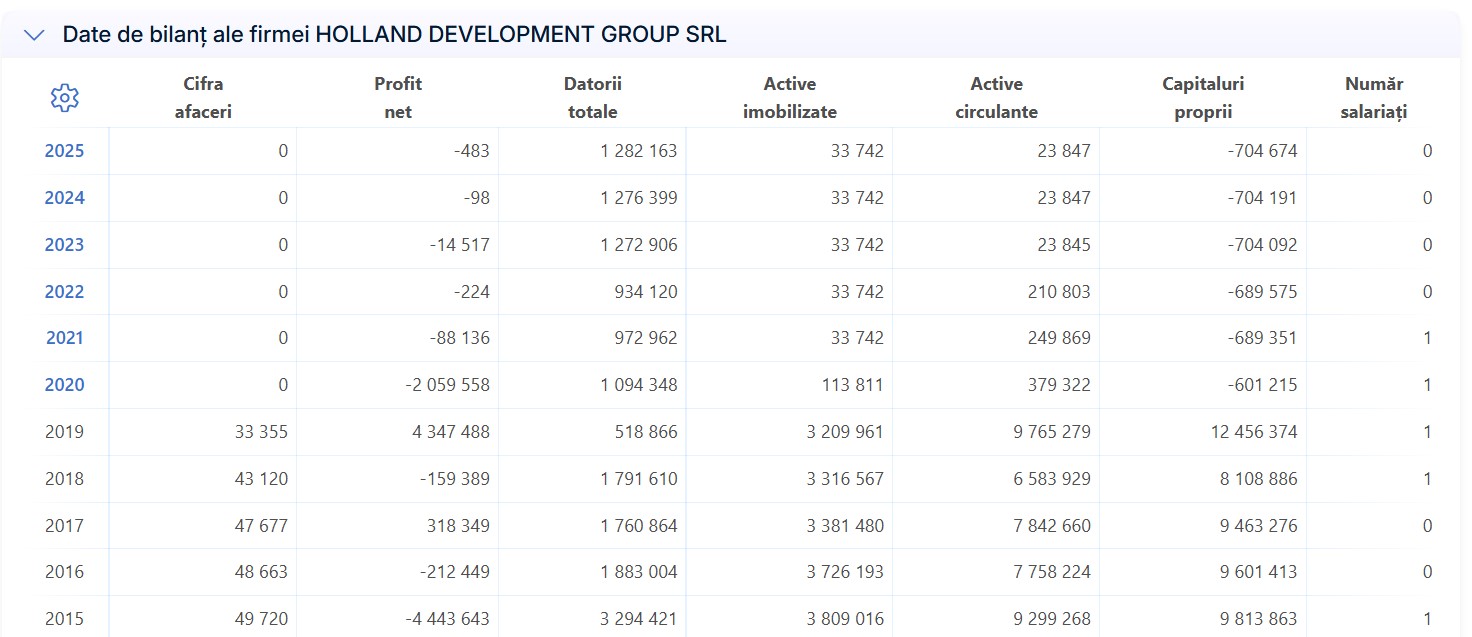Select the 2023 debts value 1 272 906
This screenshot has height=637, width=1472.
639,245
